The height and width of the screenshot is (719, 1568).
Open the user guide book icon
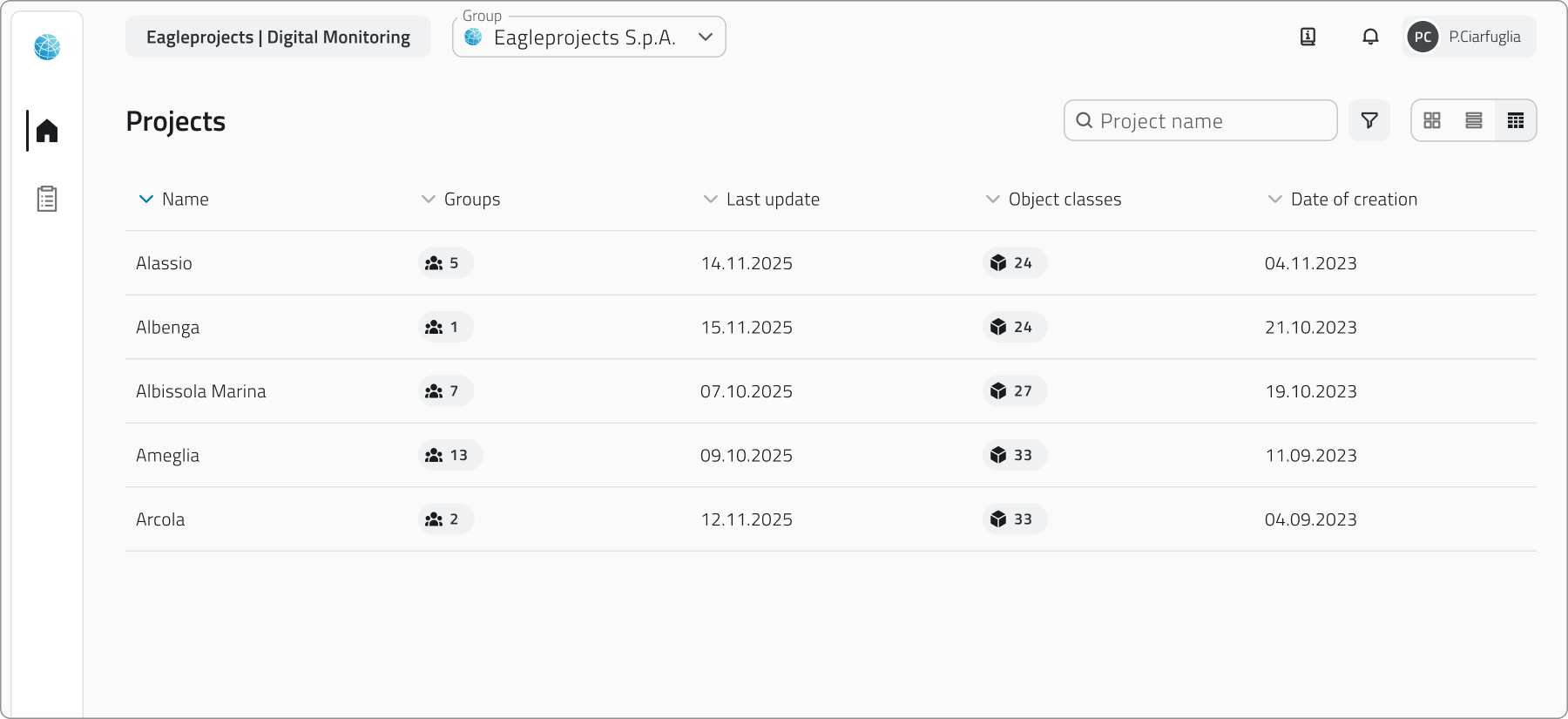point(1308,37)
